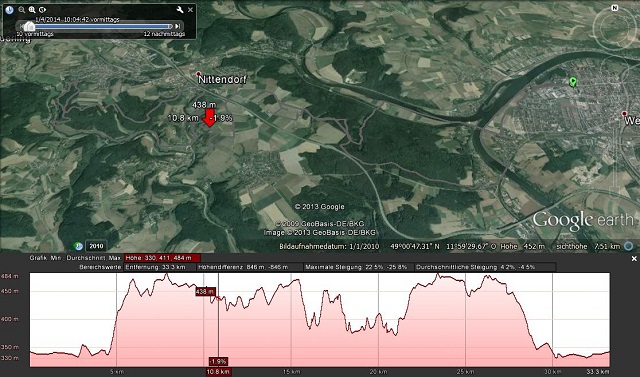640x377 pixels.
Task: Click the N north compass button
Action: (x=615, y=8)
